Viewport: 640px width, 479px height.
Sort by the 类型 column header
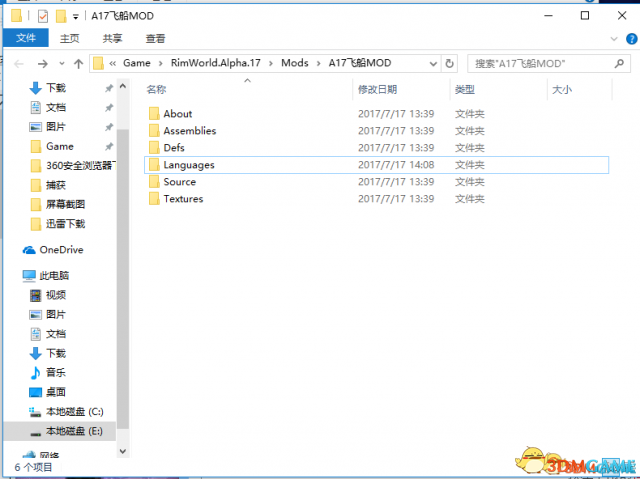(465, 89)
